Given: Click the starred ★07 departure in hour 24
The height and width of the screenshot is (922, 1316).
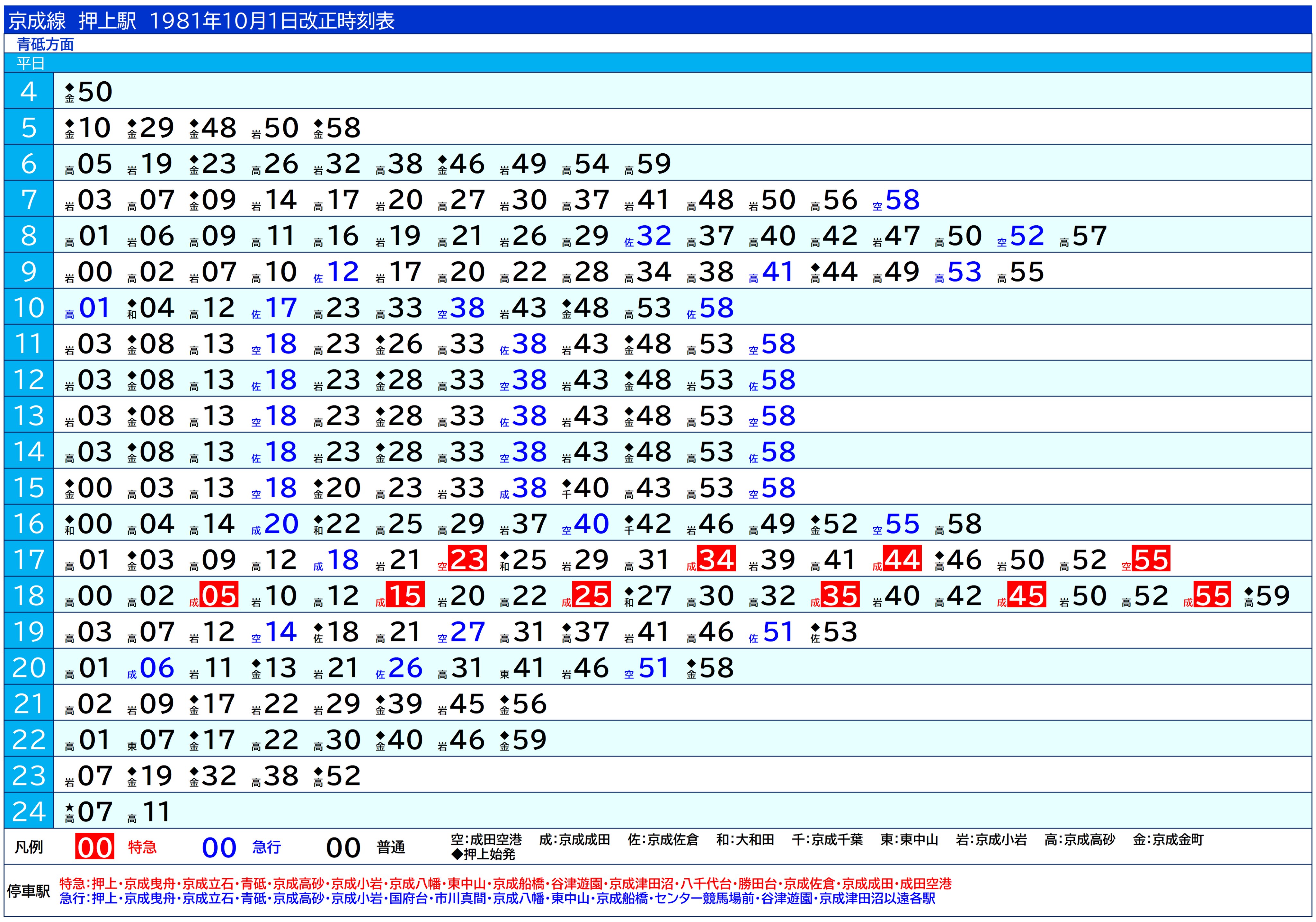Looking at the screenshot, I should [88, 812].
